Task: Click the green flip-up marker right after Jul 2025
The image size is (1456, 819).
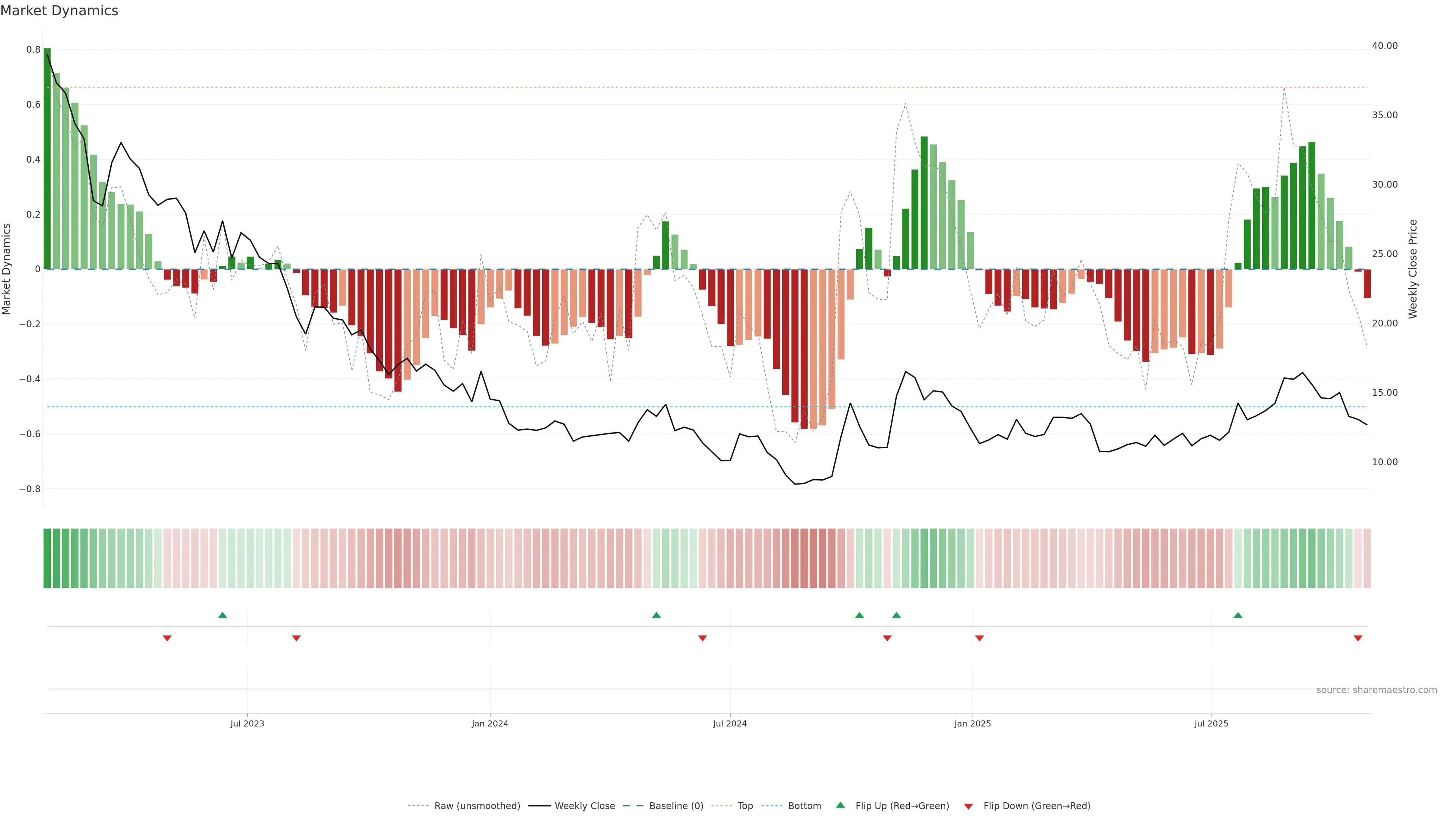Action: click(x=1238, y=615)
